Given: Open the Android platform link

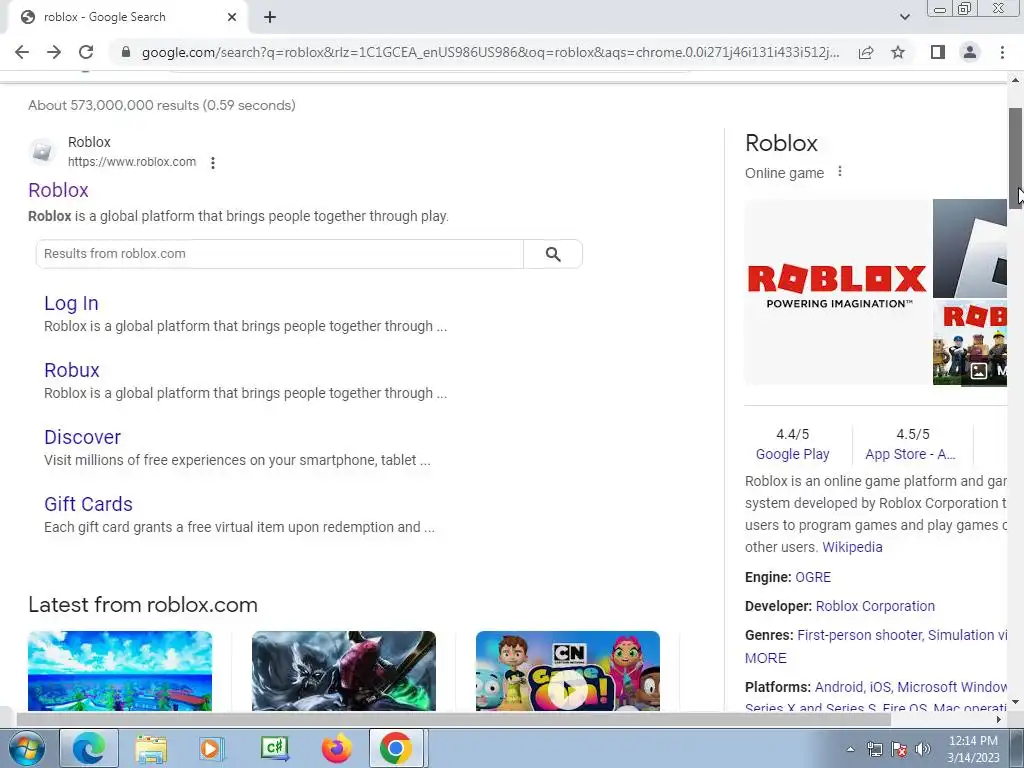Looking at the screenshot, I should 839,687.
